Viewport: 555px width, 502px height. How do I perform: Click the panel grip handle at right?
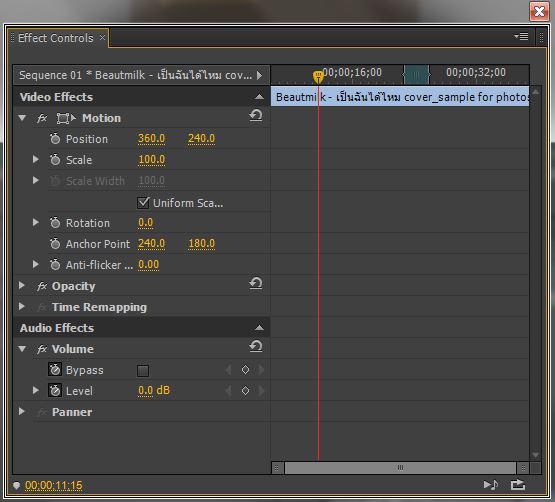click(541, 37)
